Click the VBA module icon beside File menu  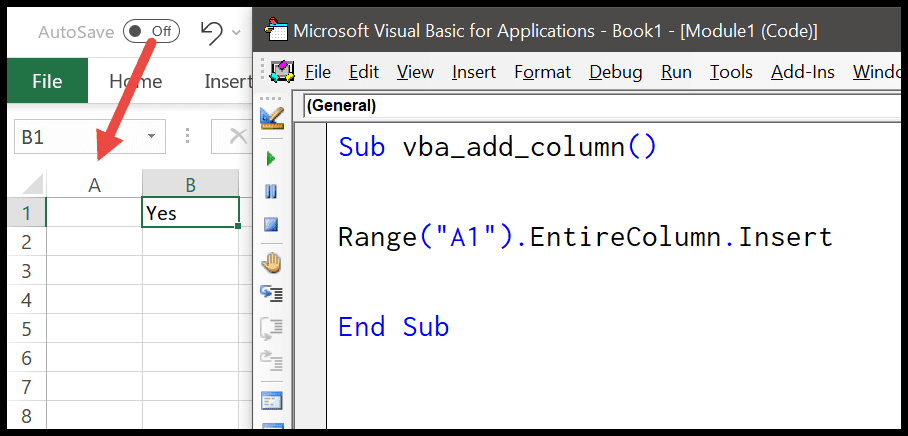pyautogui.click(x=283, y=72)
